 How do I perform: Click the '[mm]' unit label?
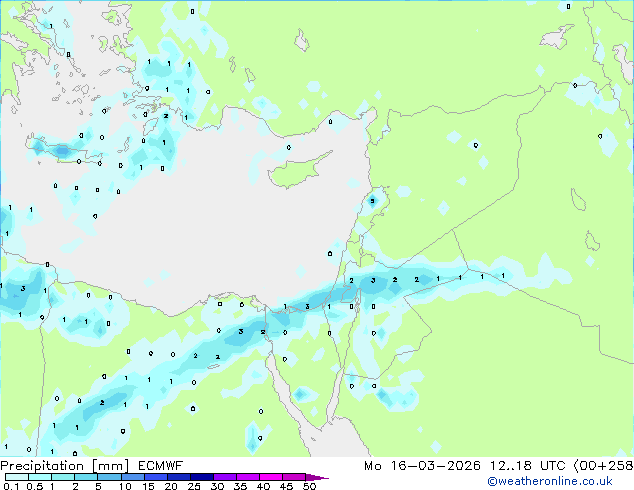111,466
